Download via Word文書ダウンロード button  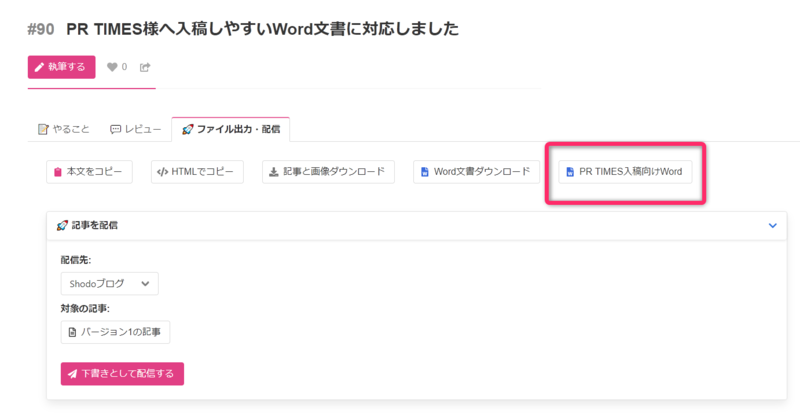point(476,172)
